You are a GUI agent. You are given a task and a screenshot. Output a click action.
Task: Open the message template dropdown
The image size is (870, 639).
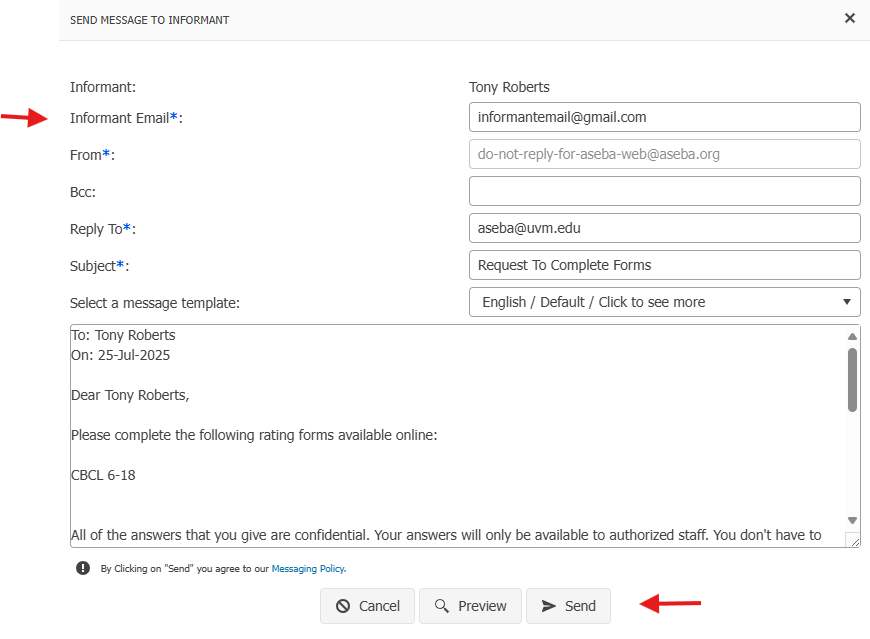click(x=664, y=302)
